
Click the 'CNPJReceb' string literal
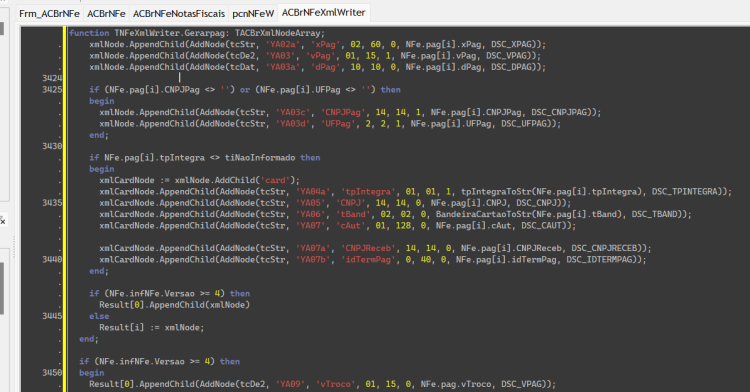click(x=368, y=248)
